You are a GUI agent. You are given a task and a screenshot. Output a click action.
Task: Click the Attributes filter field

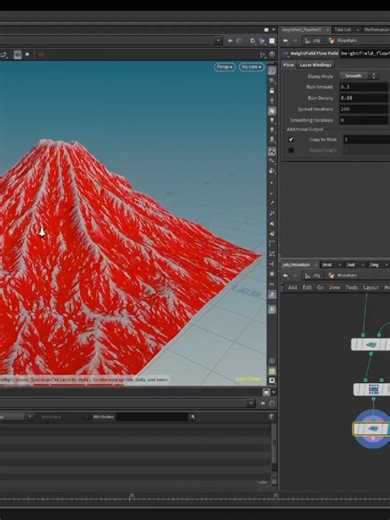152,417
